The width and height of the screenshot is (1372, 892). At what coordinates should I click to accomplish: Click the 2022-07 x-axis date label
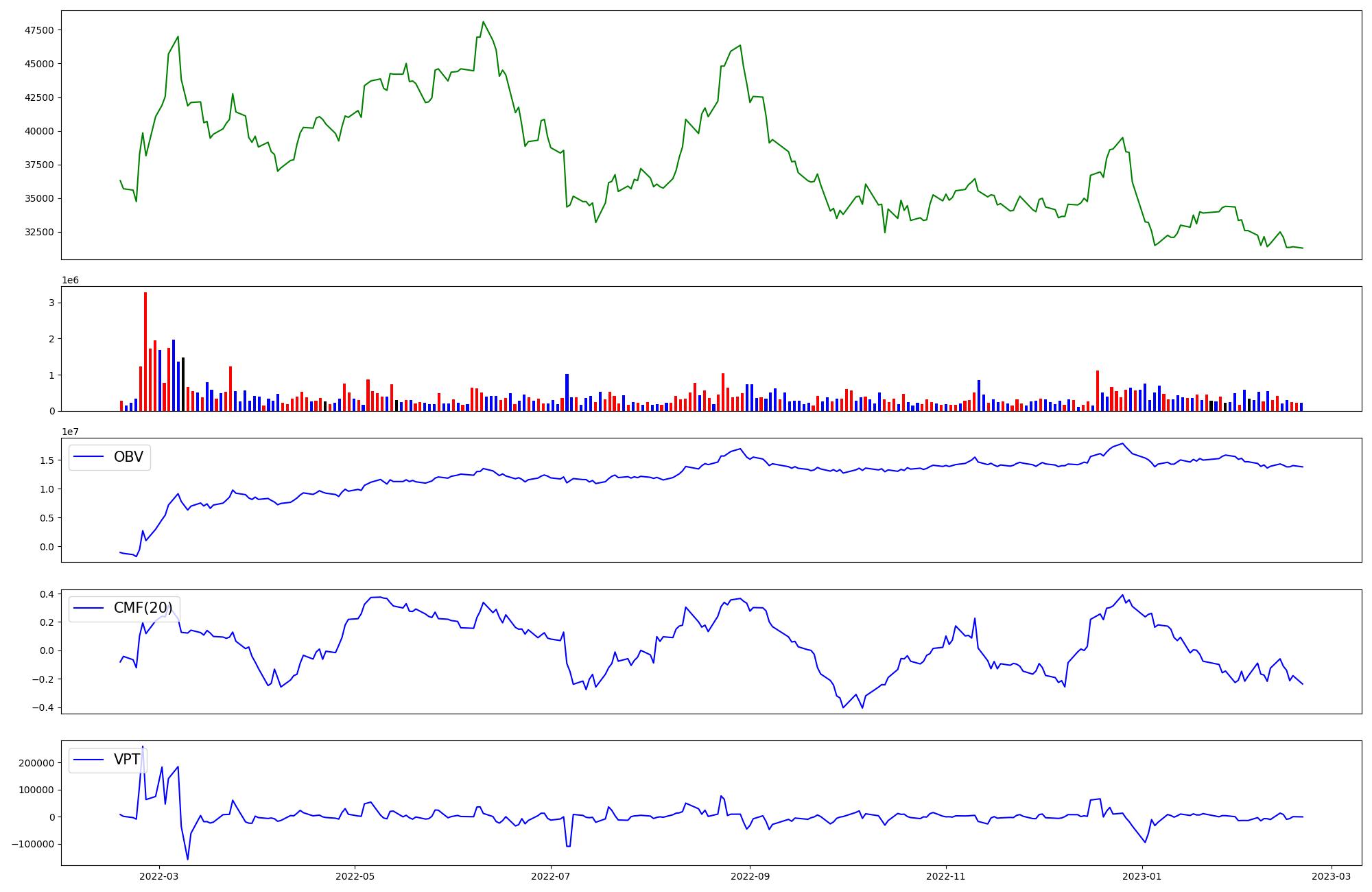551,876
